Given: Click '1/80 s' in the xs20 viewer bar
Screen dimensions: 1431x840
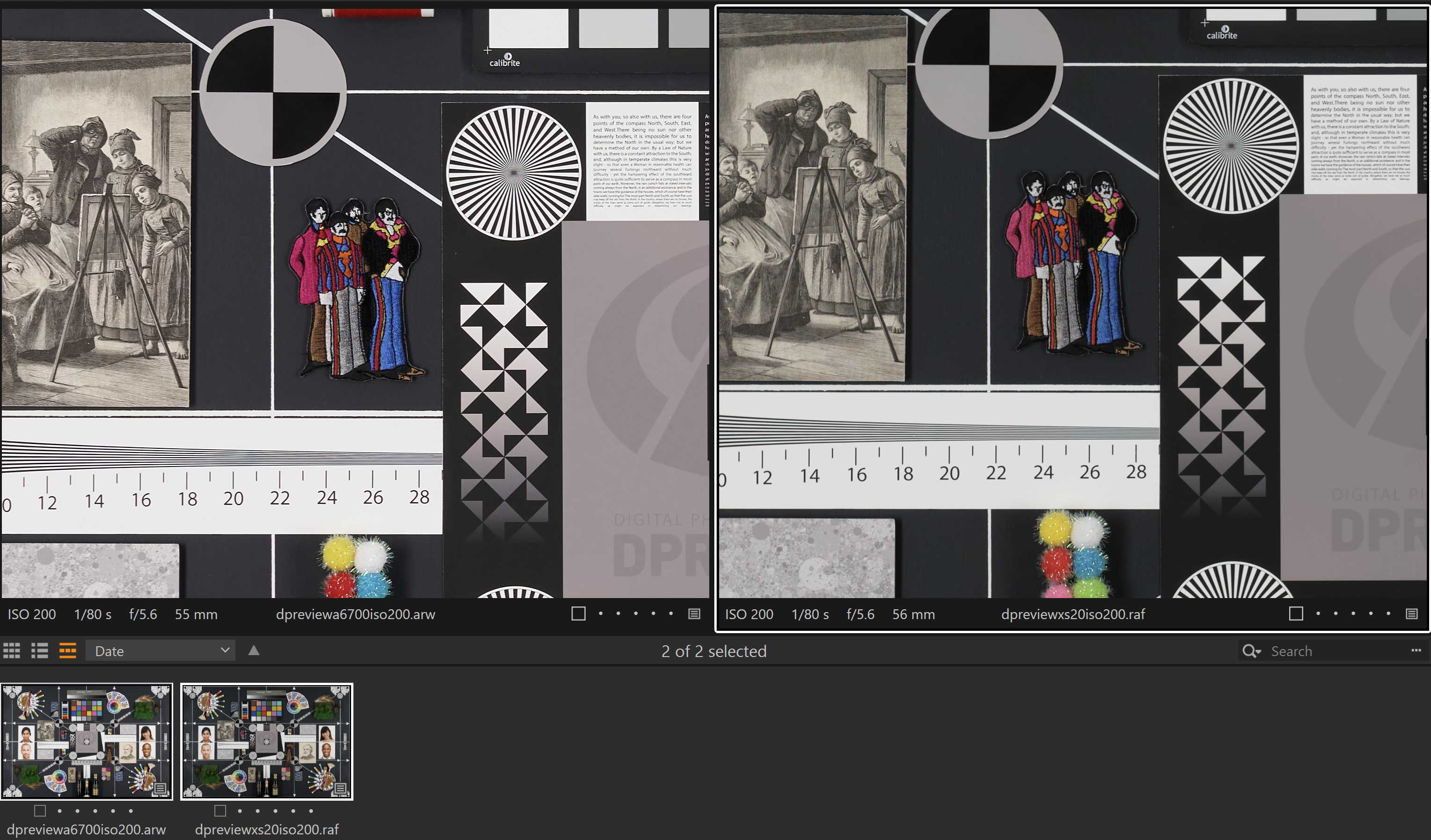Looking at the screenshot, I should point(810,614).
